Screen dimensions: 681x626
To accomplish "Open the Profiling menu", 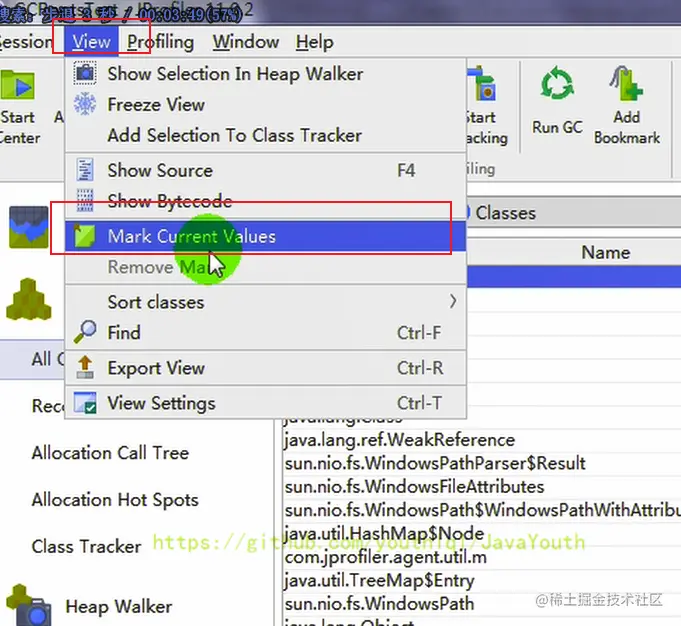I will click(160, 42).
